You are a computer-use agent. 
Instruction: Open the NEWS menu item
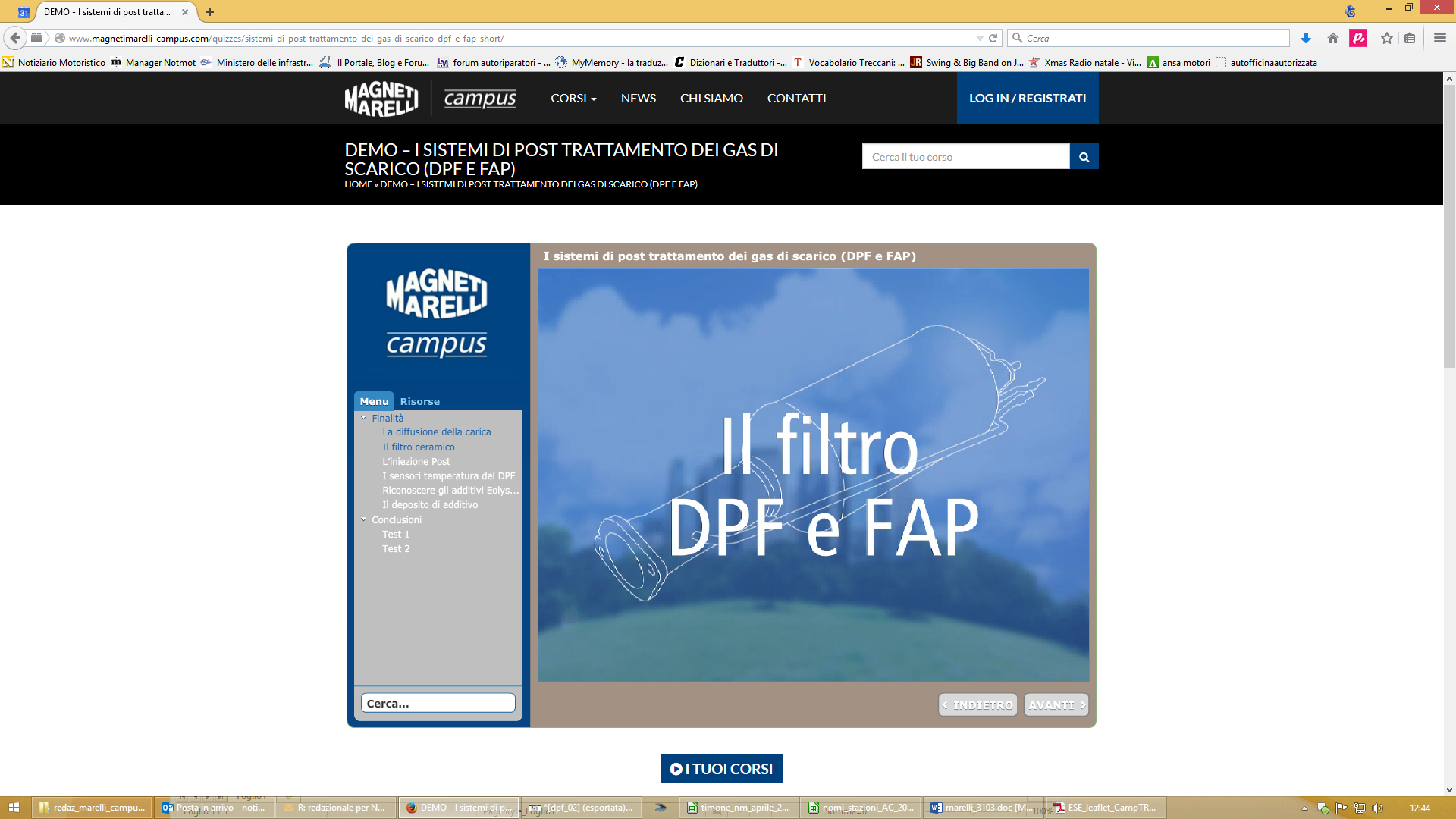pos(639,99)
